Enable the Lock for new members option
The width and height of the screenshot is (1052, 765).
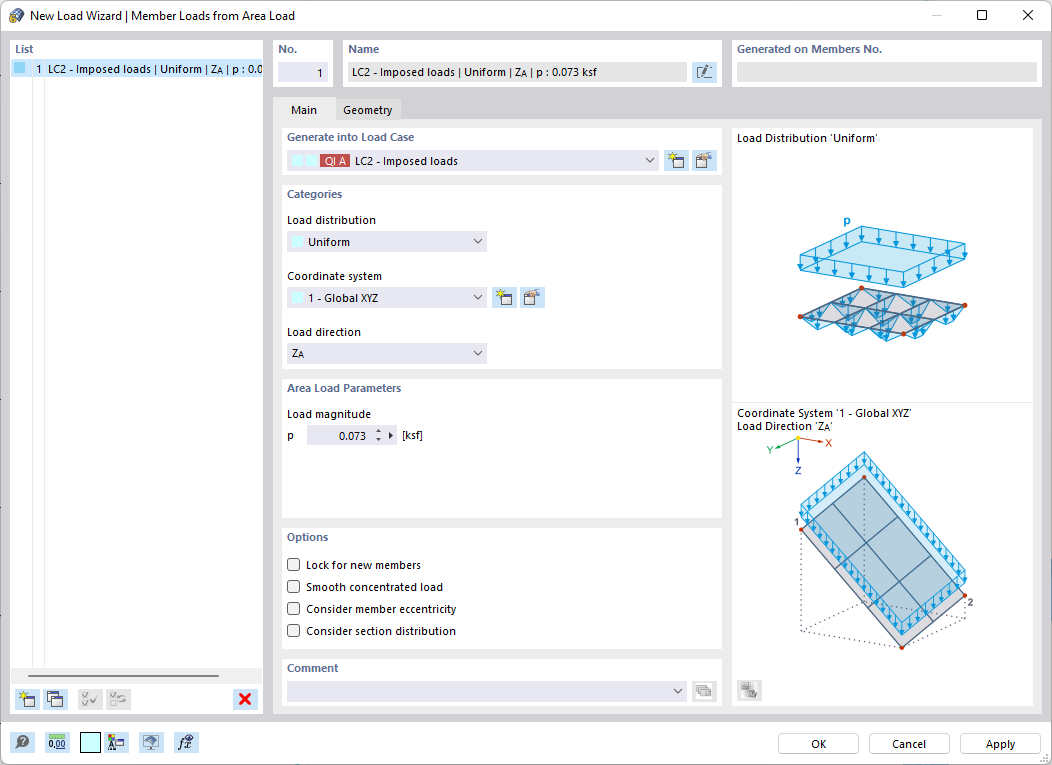[x=293, y=564]
